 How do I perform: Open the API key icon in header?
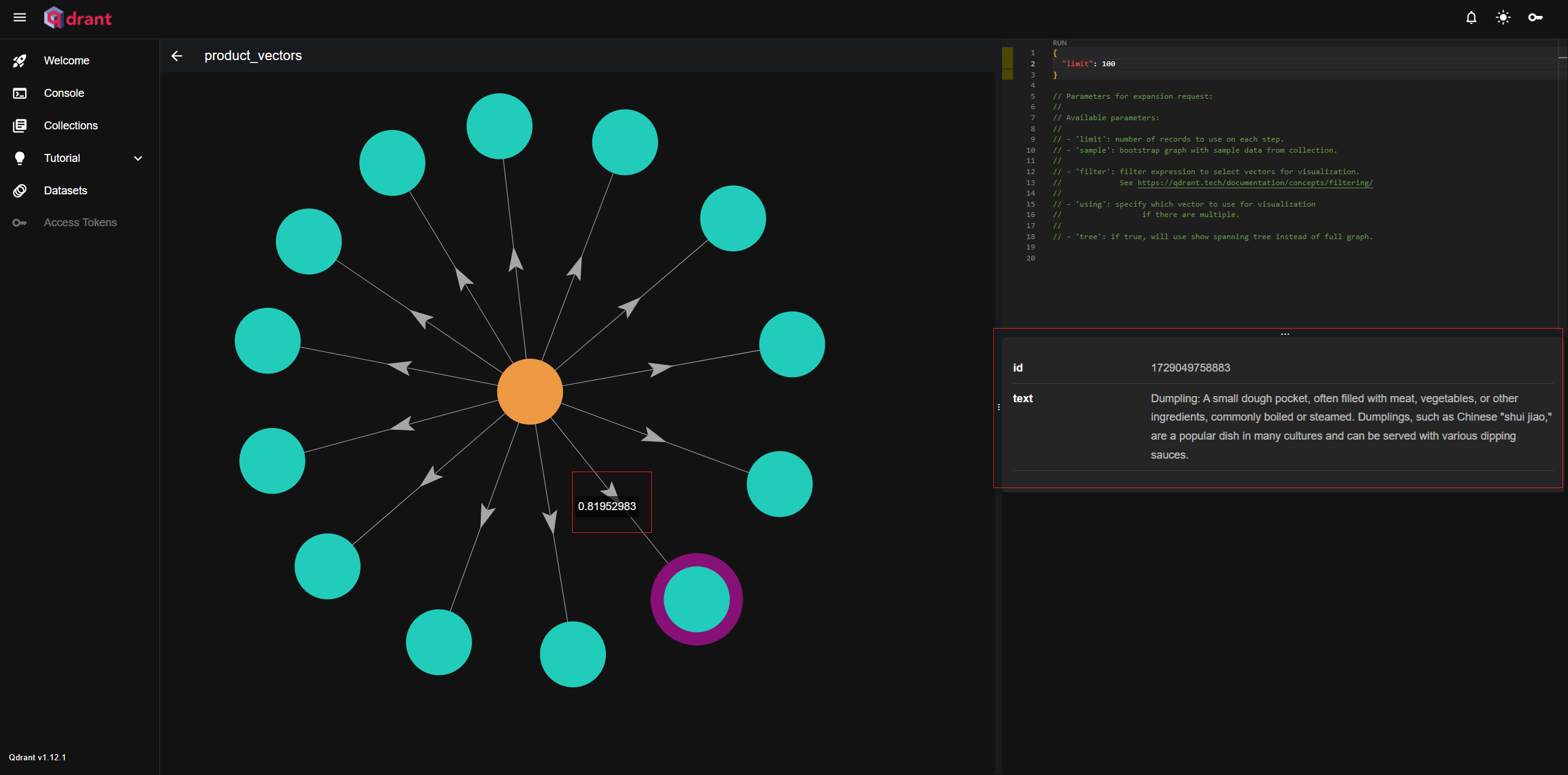point(1535,17)
